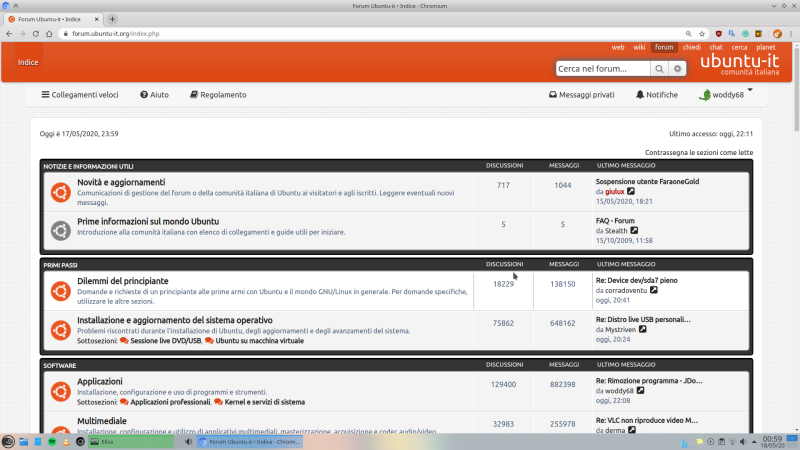This screenshot has height=450, width=800.
Task: Click the Installazione e aggiornamento forum status icon
Action: click(x=61, y=330)
